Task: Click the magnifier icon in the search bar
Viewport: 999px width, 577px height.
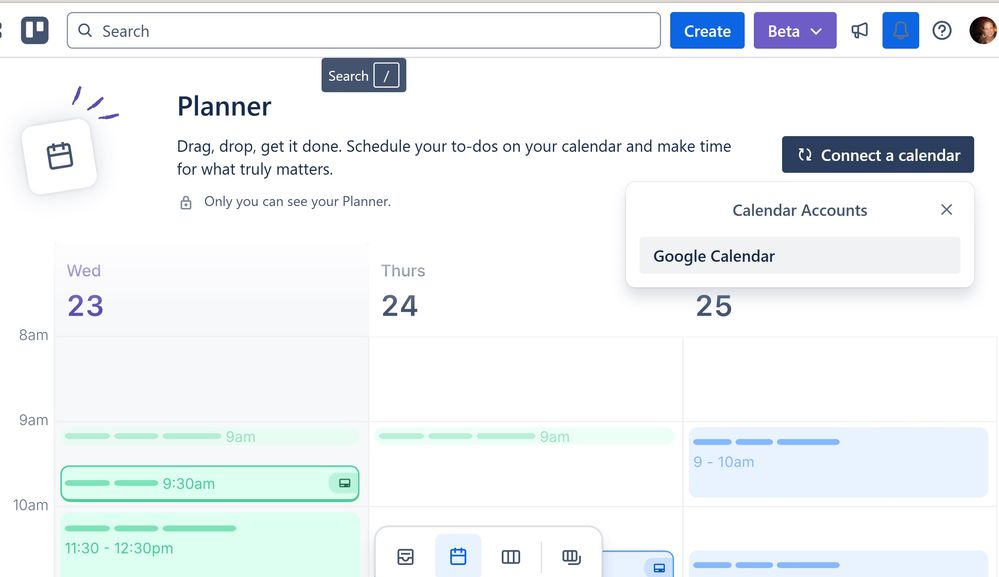Action: 85,31
